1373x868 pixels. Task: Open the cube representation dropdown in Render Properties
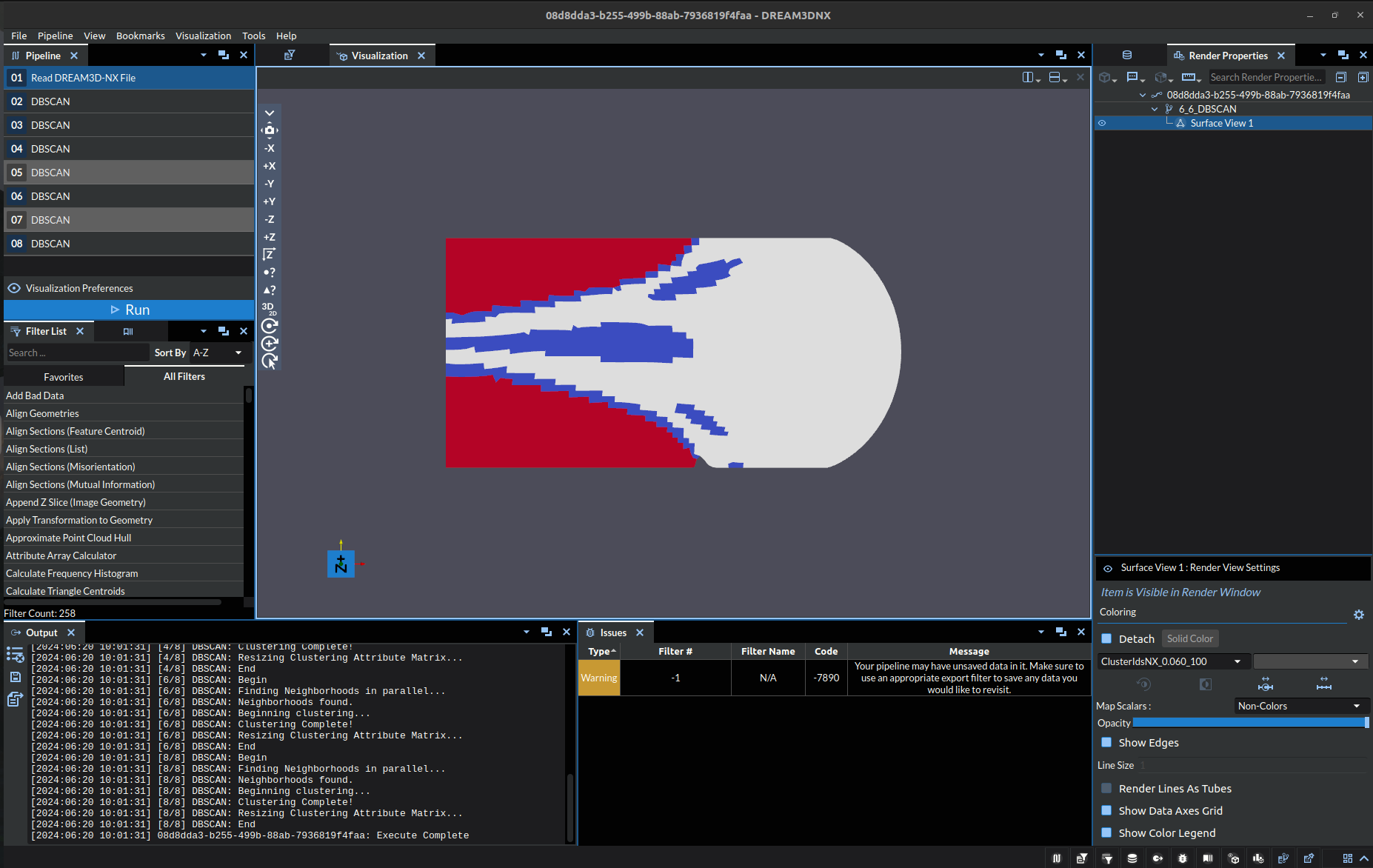coord(1108,78)
